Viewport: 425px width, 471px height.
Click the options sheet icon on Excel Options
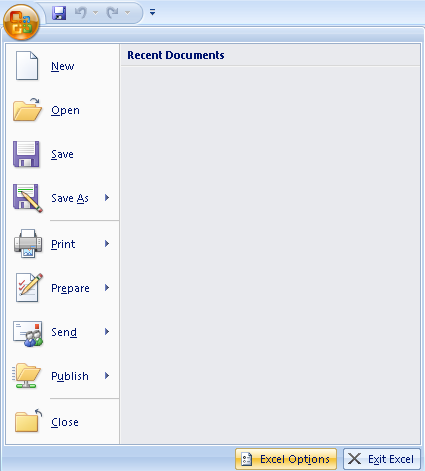[x=246, y=459]
